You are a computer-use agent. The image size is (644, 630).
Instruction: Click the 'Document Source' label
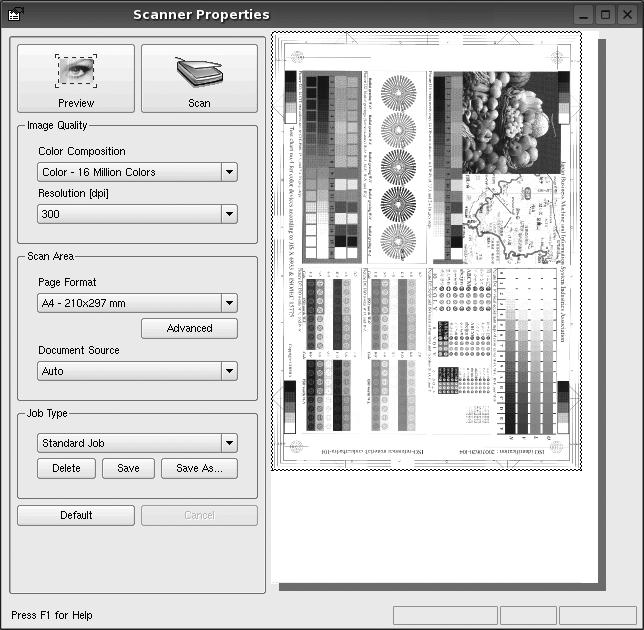pyautogui.click(x=78, y=350)
